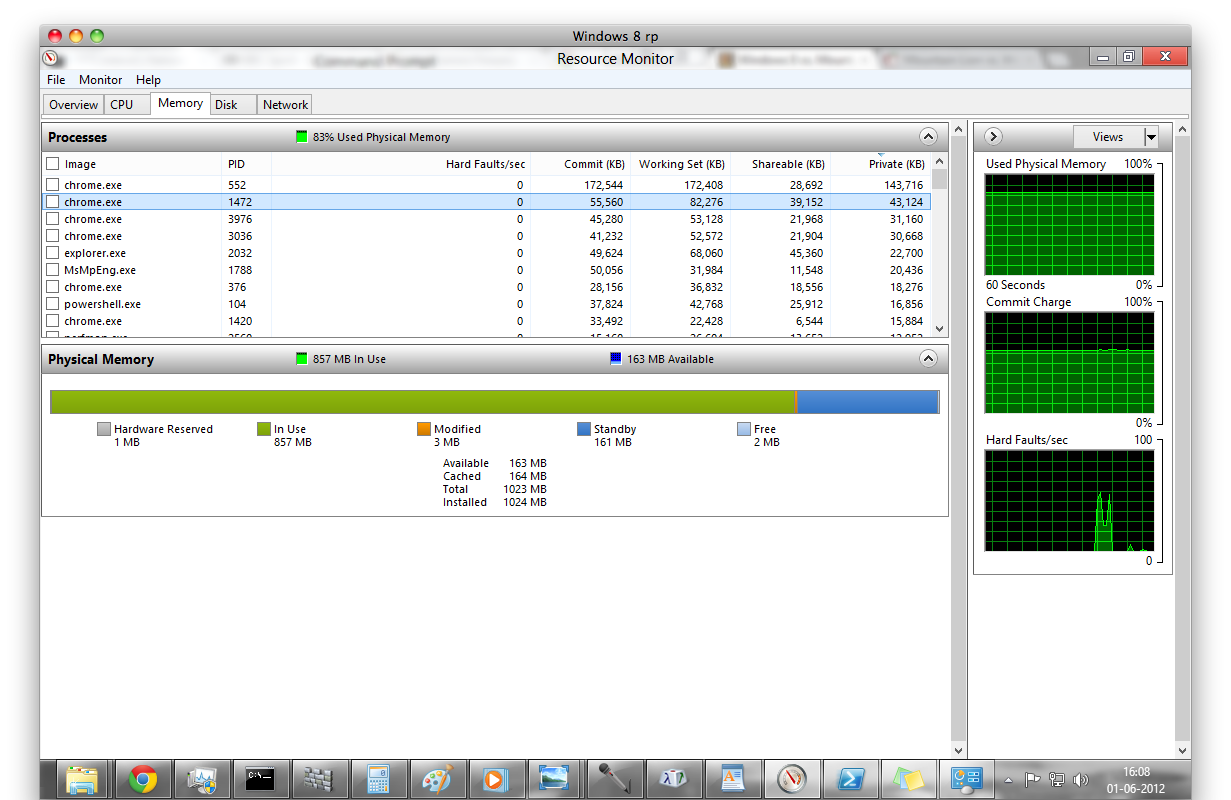Click the Commit Charge graph
This screenshot has height=800, width=1231.
coord(1069,362)
